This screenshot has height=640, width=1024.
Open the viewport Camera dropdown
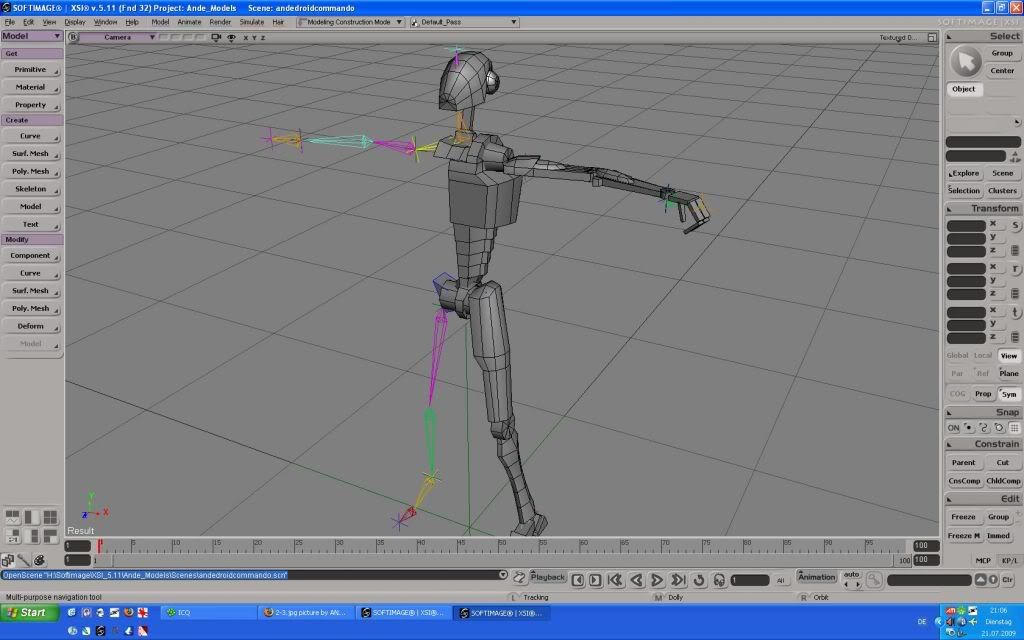[x=118, y=37]
